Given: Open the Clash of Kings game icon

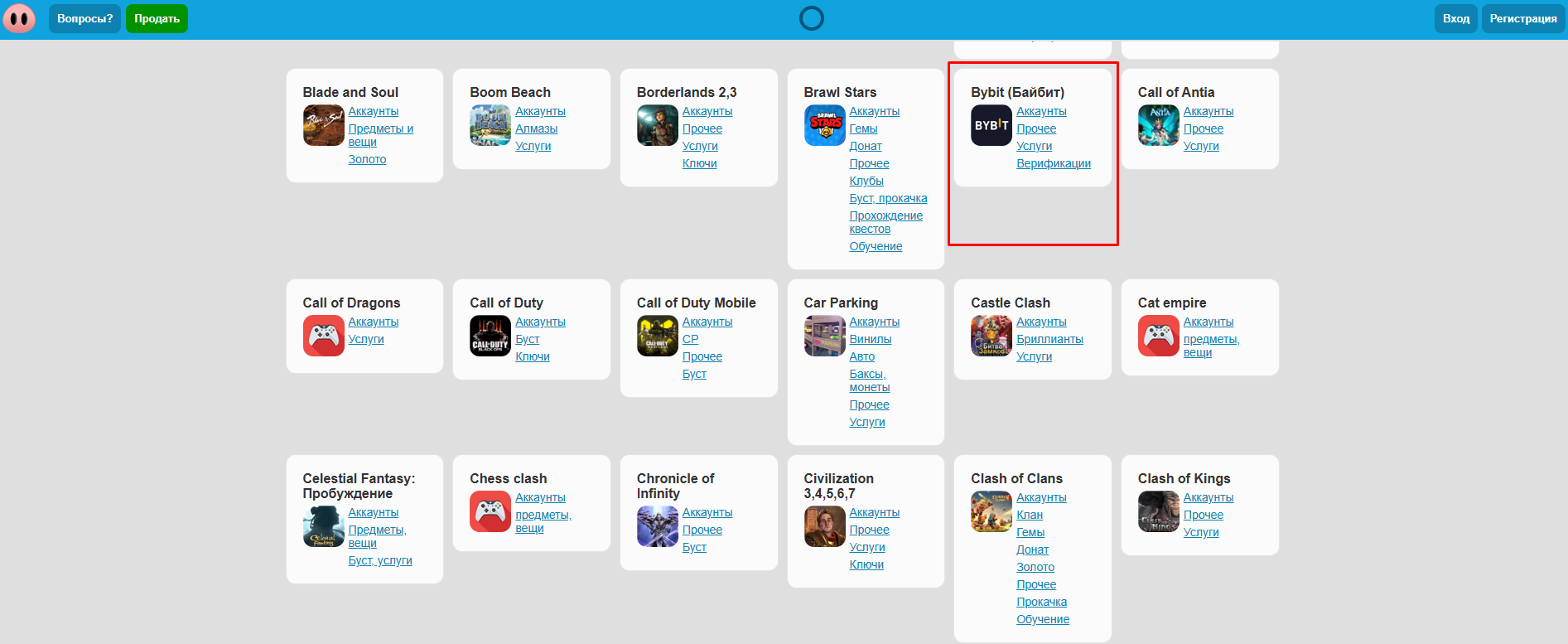Looking at the screenshot, I should (1159, 511).
